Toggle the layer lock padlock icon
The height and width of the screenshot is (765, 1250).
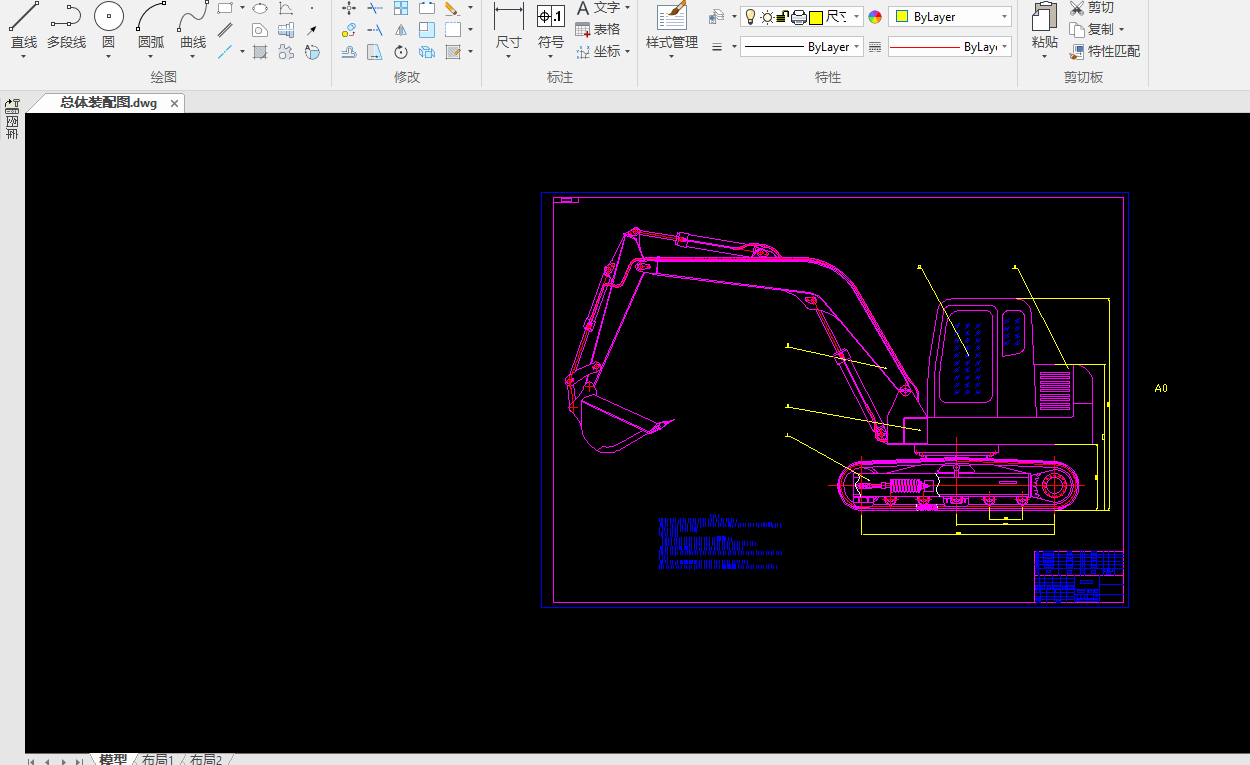click(x=783, y=17)
